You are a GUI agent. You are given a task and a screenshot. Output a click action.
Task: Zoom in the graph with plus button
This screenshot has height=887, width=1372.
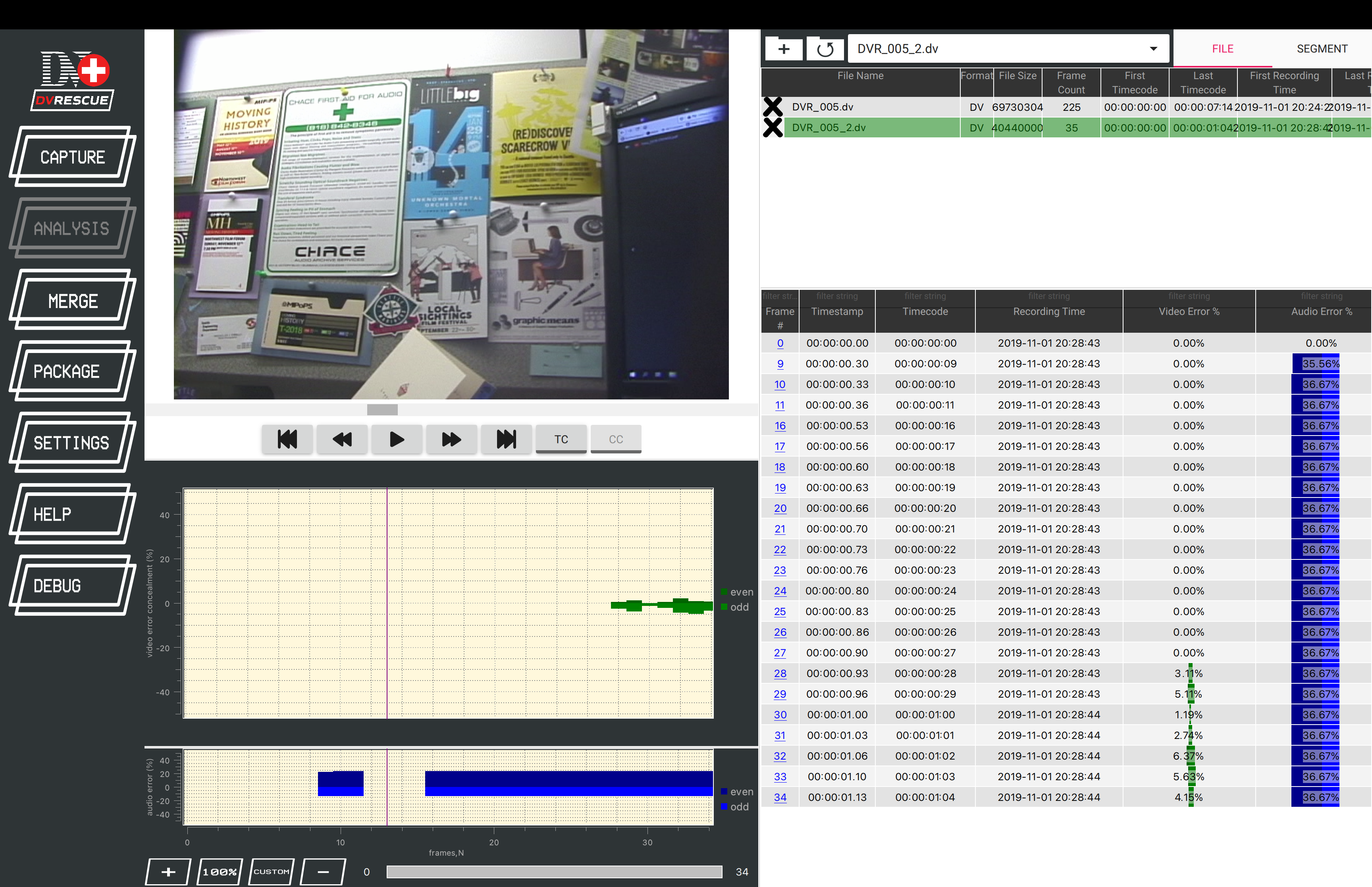pos(168,872)
